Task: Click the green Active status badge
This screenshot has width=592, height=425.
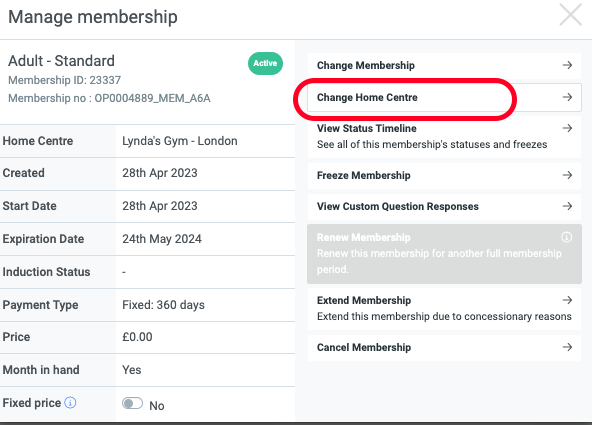Action: pyautogui.click(x=265, y=63)
